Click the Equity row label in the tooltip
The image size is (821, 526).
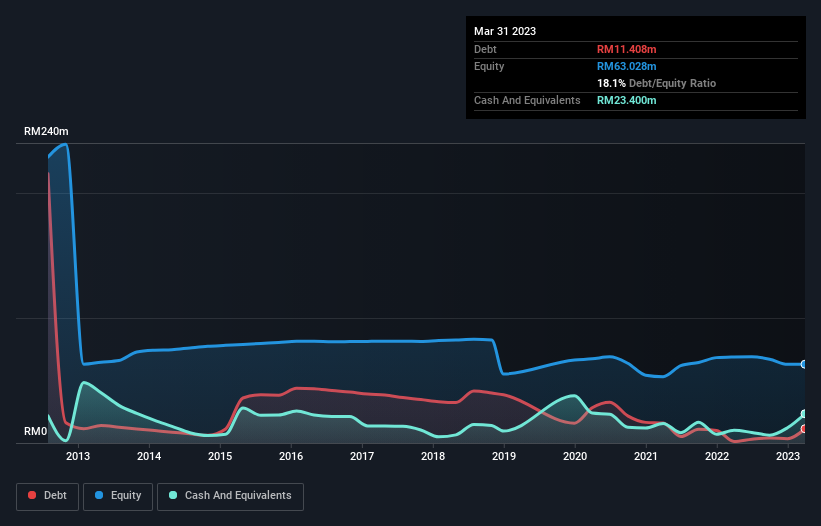pos(489,66)
